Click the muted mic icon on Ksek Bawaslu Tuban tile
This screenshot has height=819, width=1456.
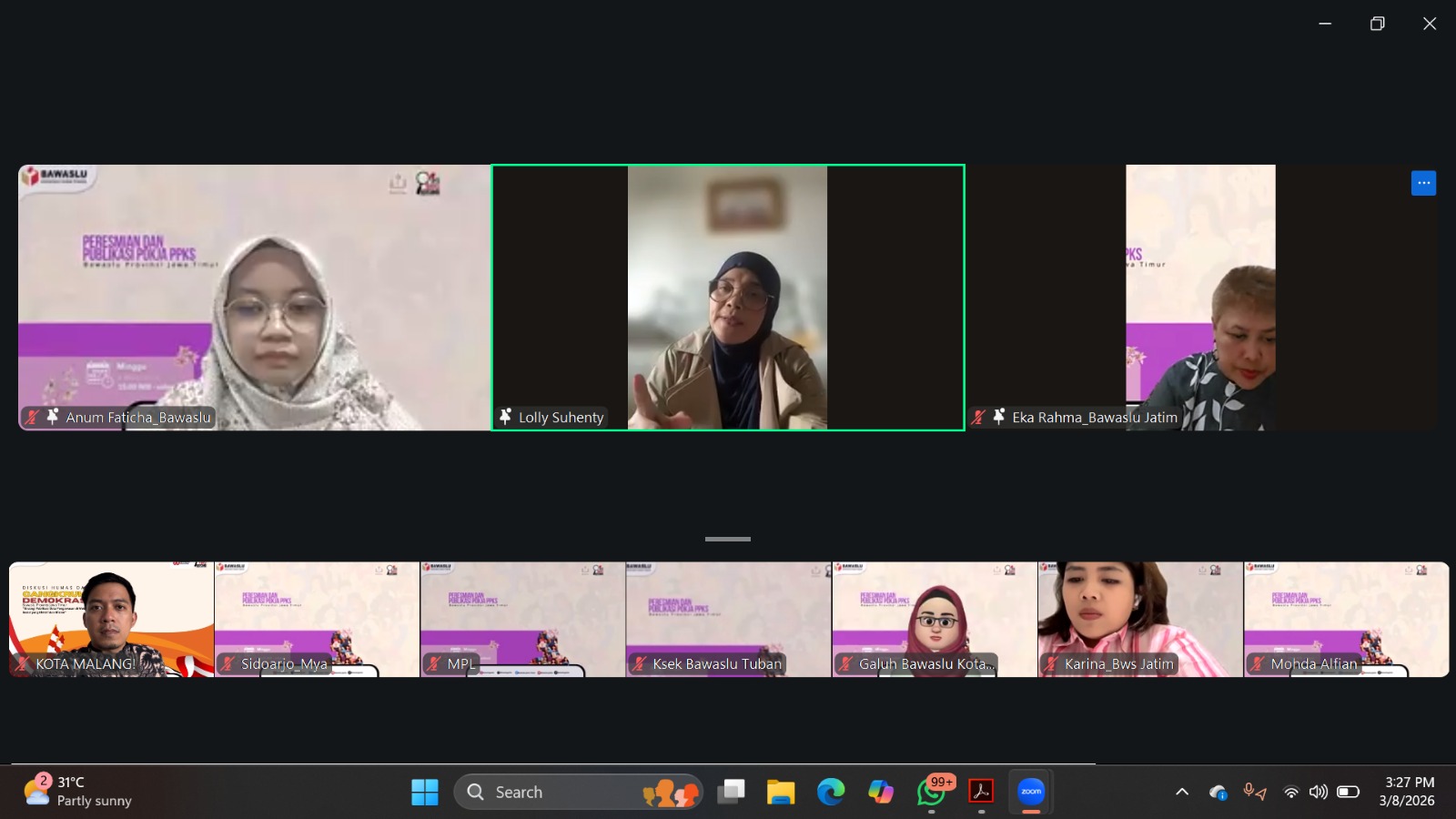pos(639,663)
